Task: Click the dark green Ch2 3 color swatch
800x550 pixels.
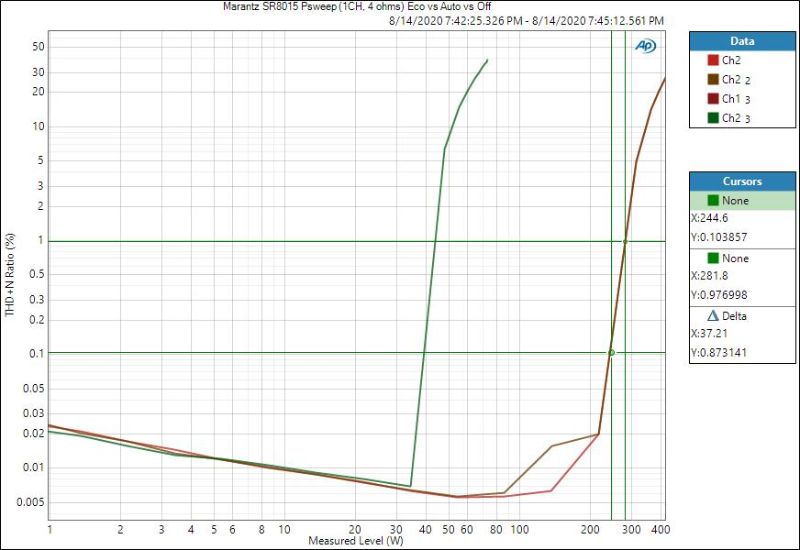Action: [712, 118]
